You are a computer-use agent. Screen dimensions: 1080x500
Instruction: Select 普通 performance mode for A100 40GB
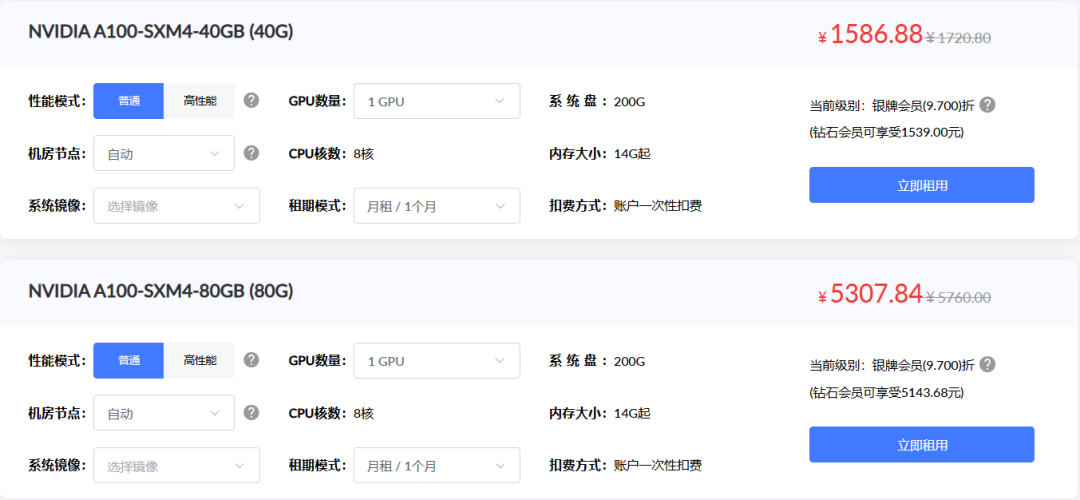coord(129,101)
